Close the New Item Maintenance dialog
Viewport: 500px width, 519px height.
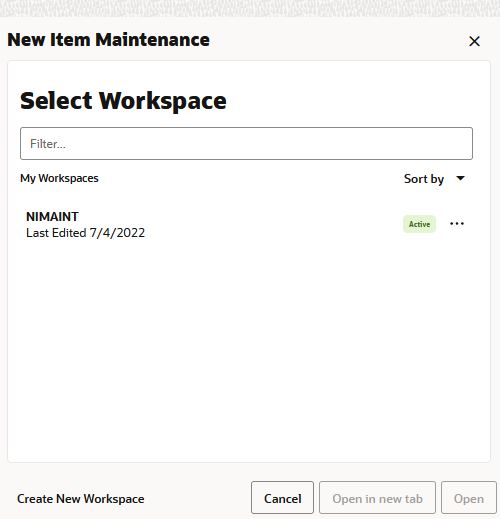[x=474, y=41]
